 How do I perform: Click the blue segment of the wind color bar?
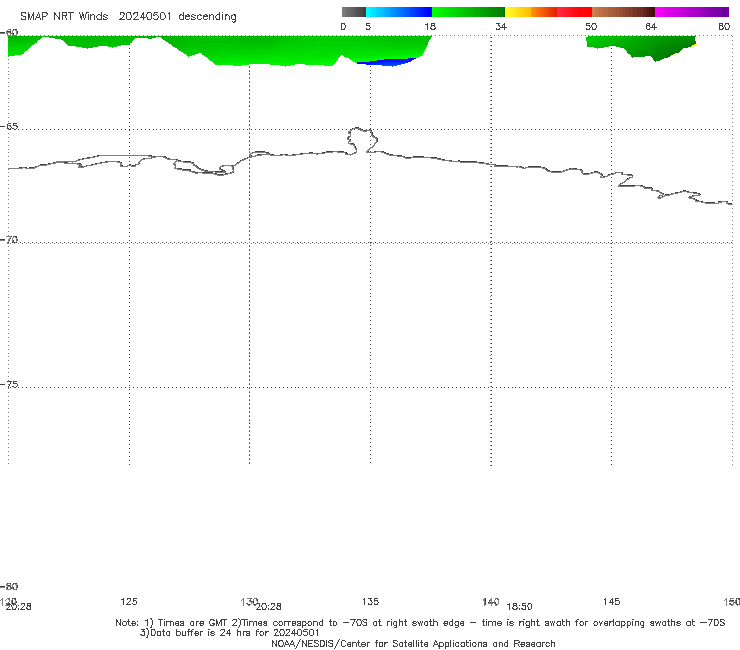[399, 12]
